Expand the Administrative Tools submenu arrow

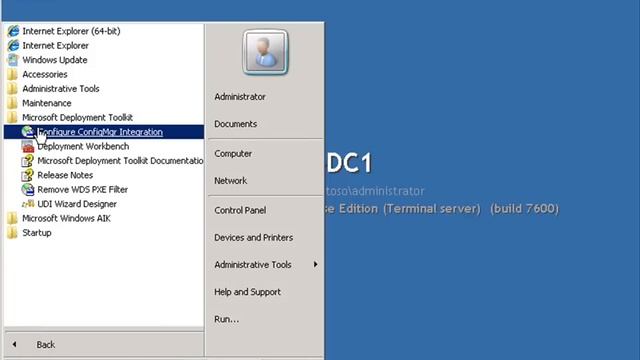[316, 264]
